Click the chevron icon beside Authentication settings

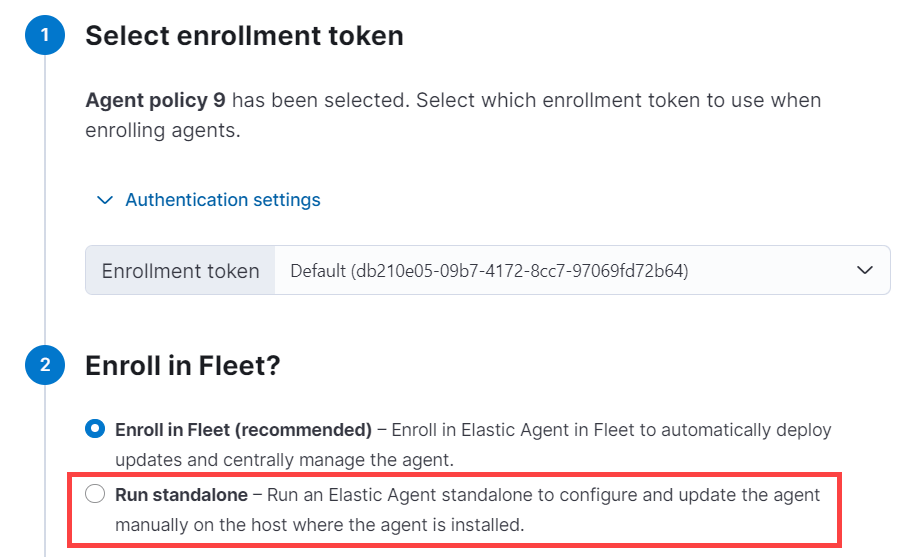[x=104, y=200]
